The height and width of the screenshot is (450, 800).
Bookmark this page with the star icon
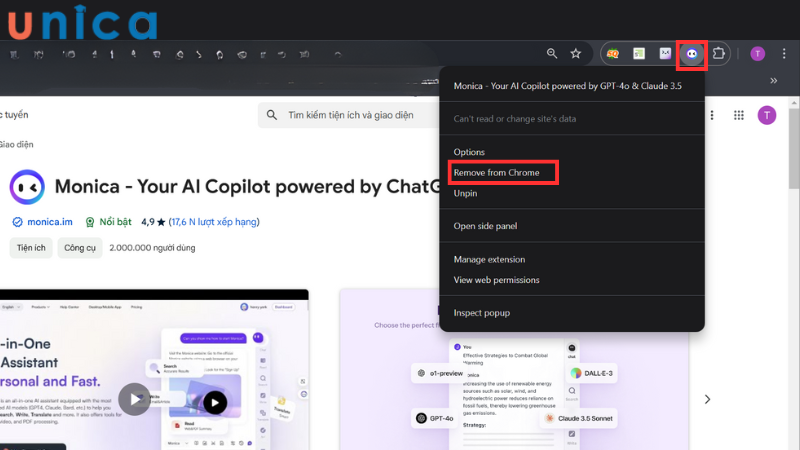pyautogui.click(x=576, y=54)
